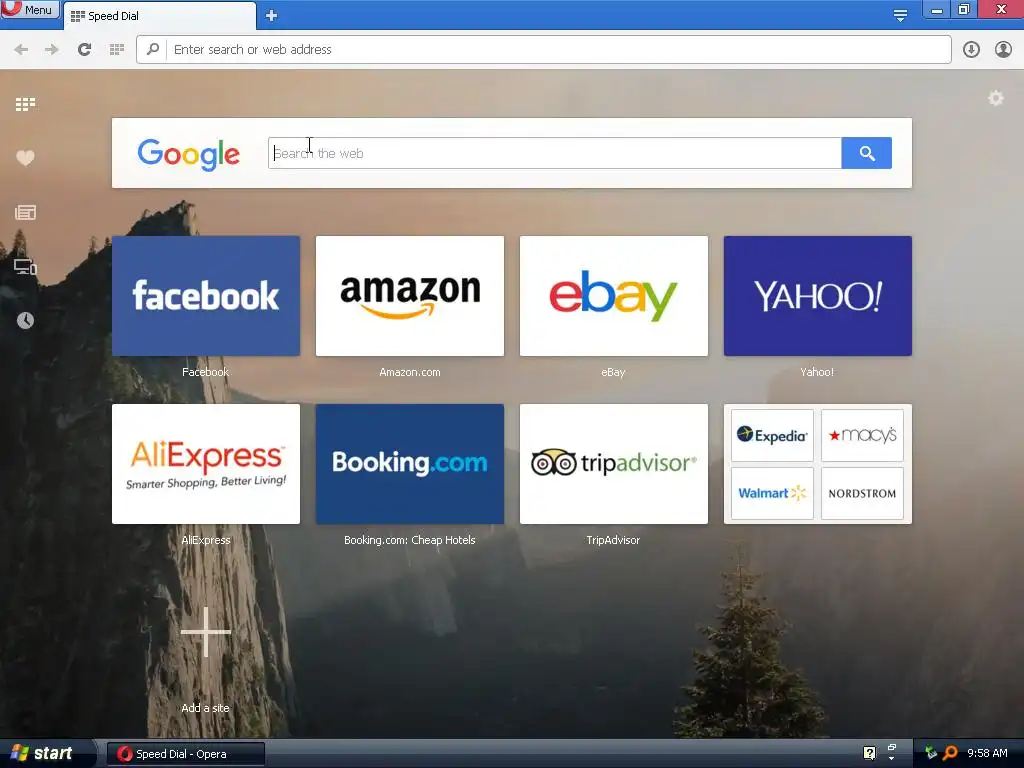
Task: Open Nordstrom in the folder tile
Action: (862, 493)
